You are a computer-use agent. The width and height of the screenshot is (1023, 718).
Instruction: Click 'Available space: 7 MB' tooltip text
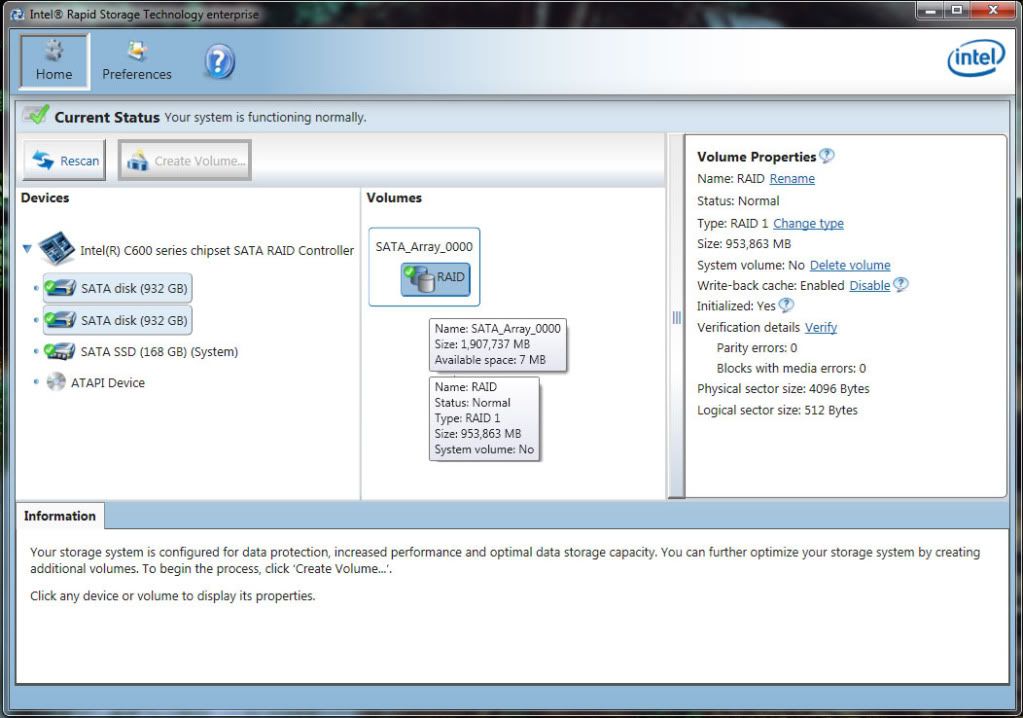tap(490, 360)
